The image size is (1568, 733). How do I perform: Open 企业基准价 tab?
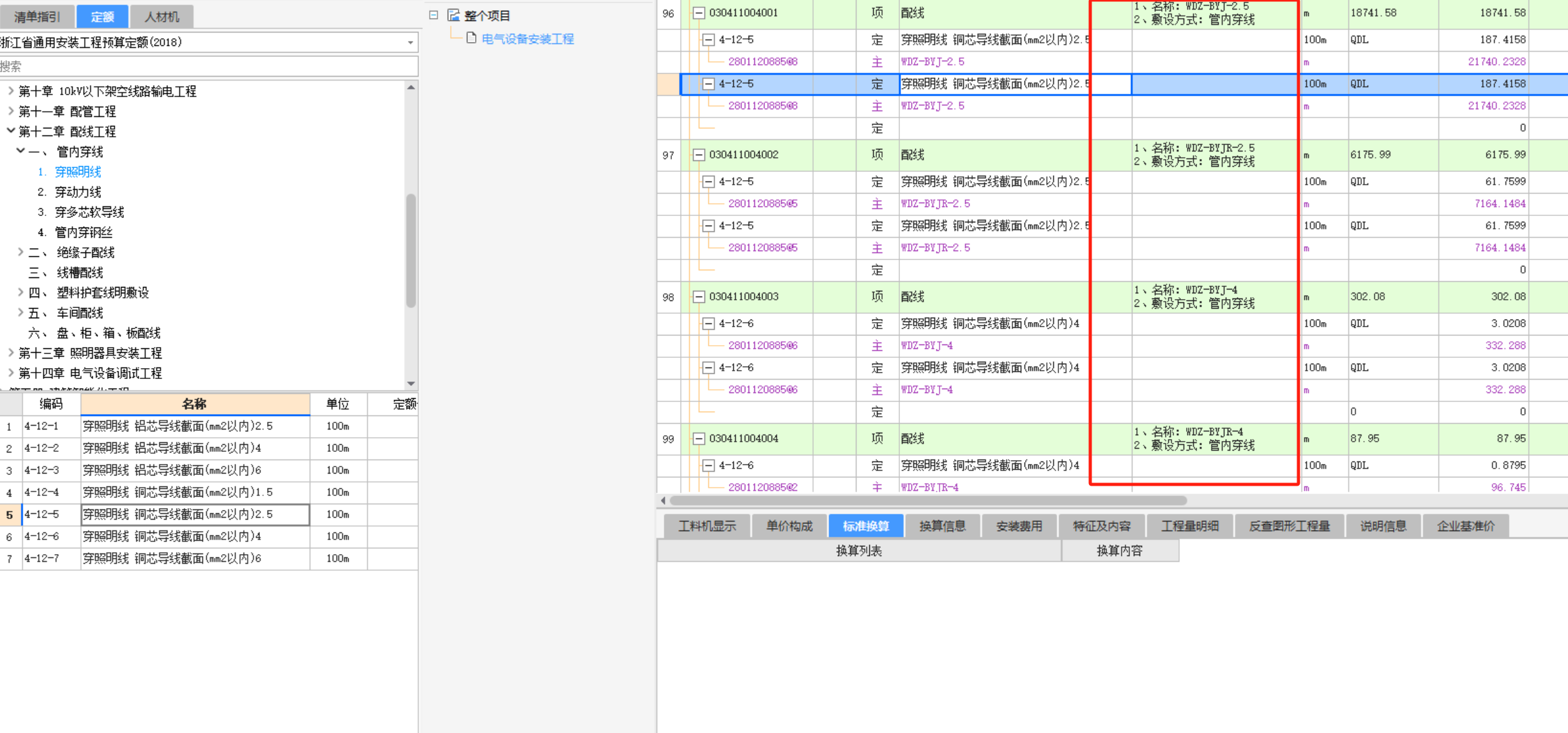[x=1466, y=526]
